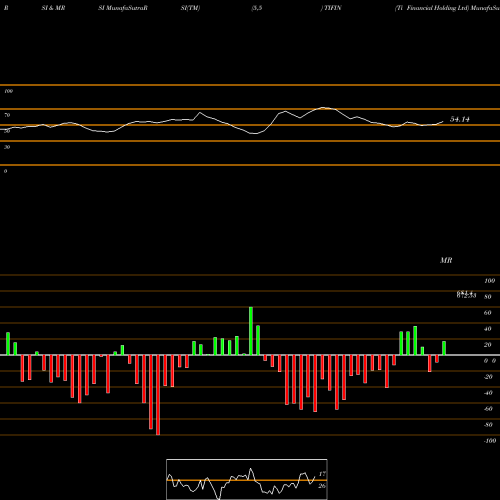Screen dimensions: 500x500
Task: Click the "0" label on RSI left axis
Action: point(5,171)
